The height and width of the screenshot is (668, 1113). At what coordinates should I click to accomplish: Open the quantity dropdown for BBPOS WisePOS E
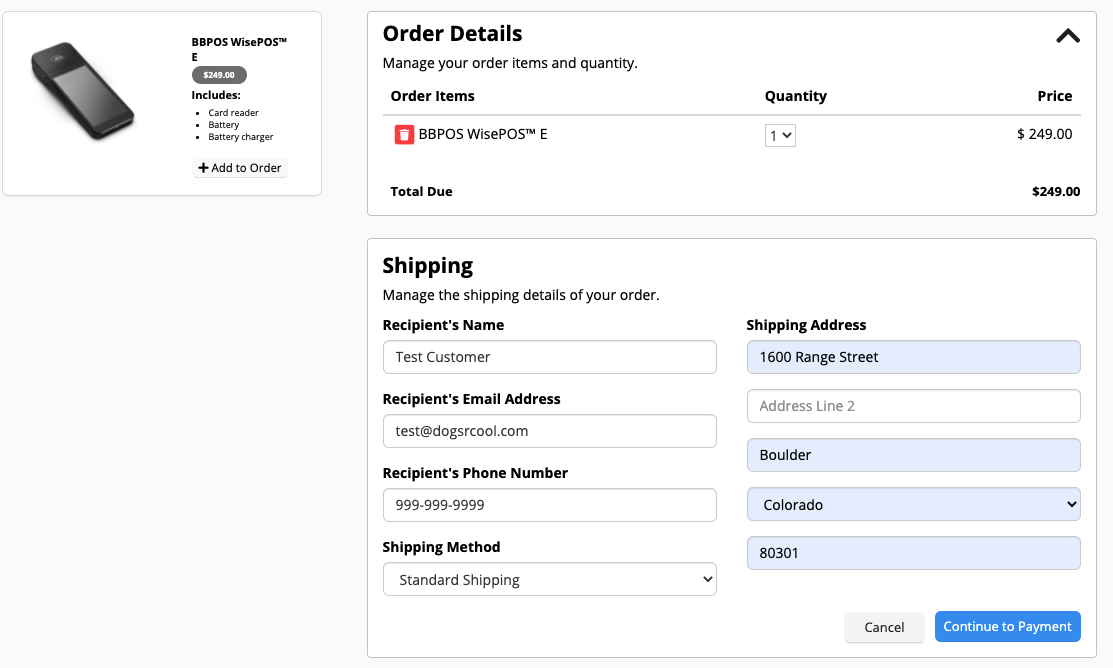(x=780, y=136)
